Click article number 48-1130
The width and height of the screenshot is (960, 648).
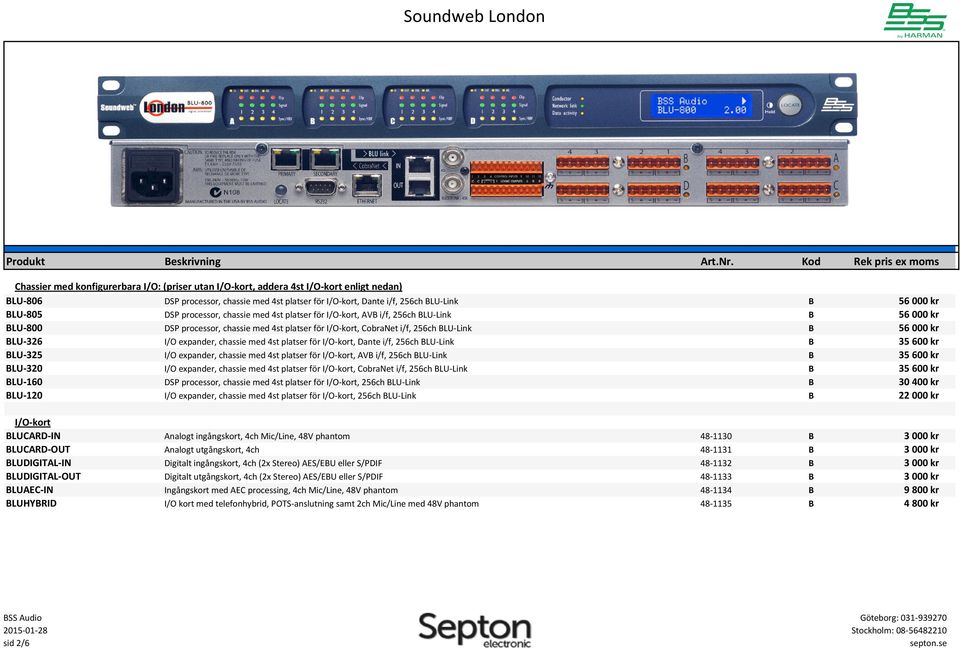tap(716, 436)
